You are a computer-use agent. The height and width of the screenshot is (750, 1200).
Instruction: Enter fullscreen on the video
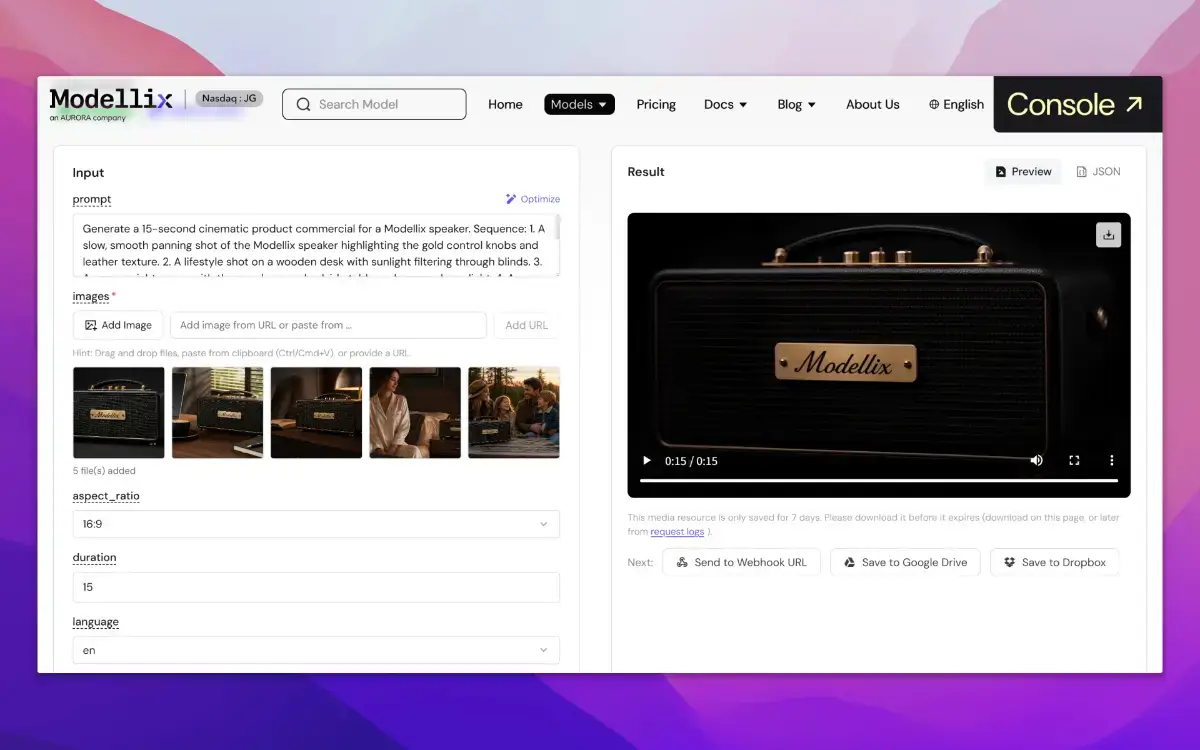[1074, 461]
